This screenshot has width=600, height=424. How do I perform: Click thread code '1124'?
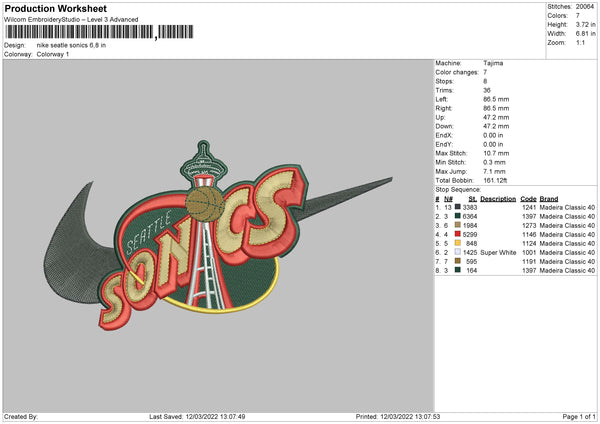pyautogui.click(x=529, y=243)
